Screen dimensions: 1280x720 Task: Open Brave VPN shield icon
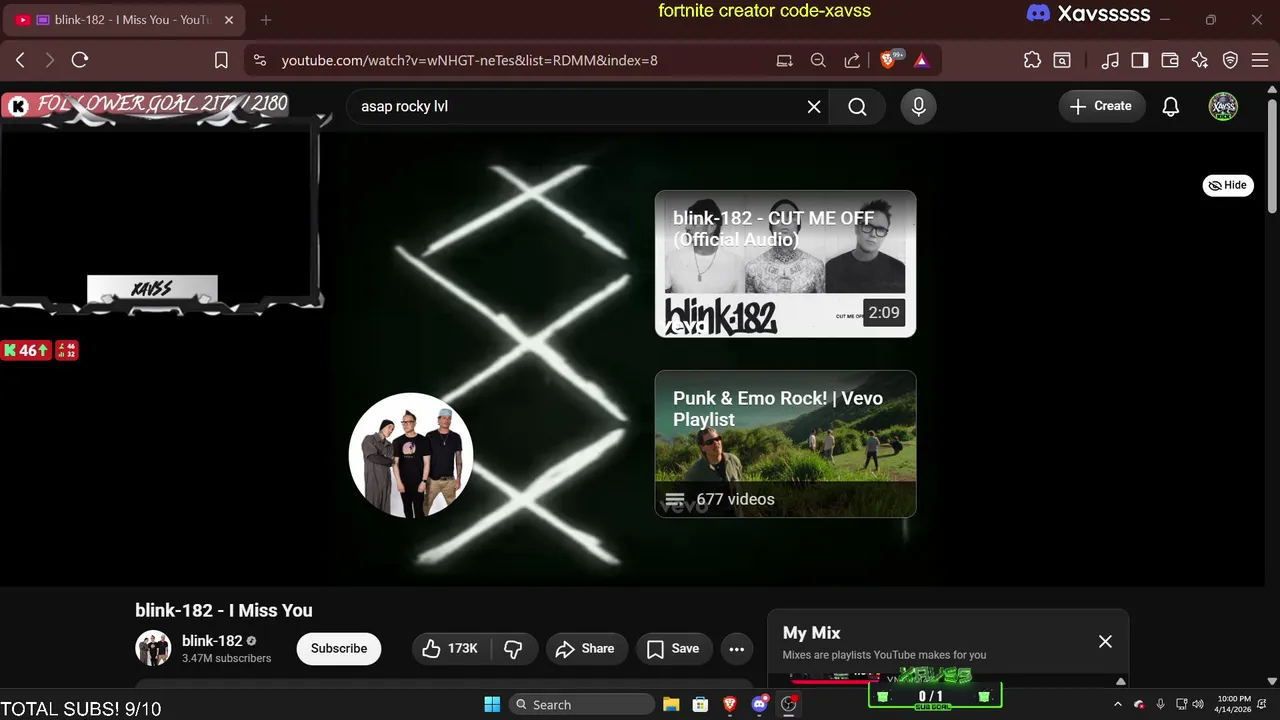(1231, 60)
